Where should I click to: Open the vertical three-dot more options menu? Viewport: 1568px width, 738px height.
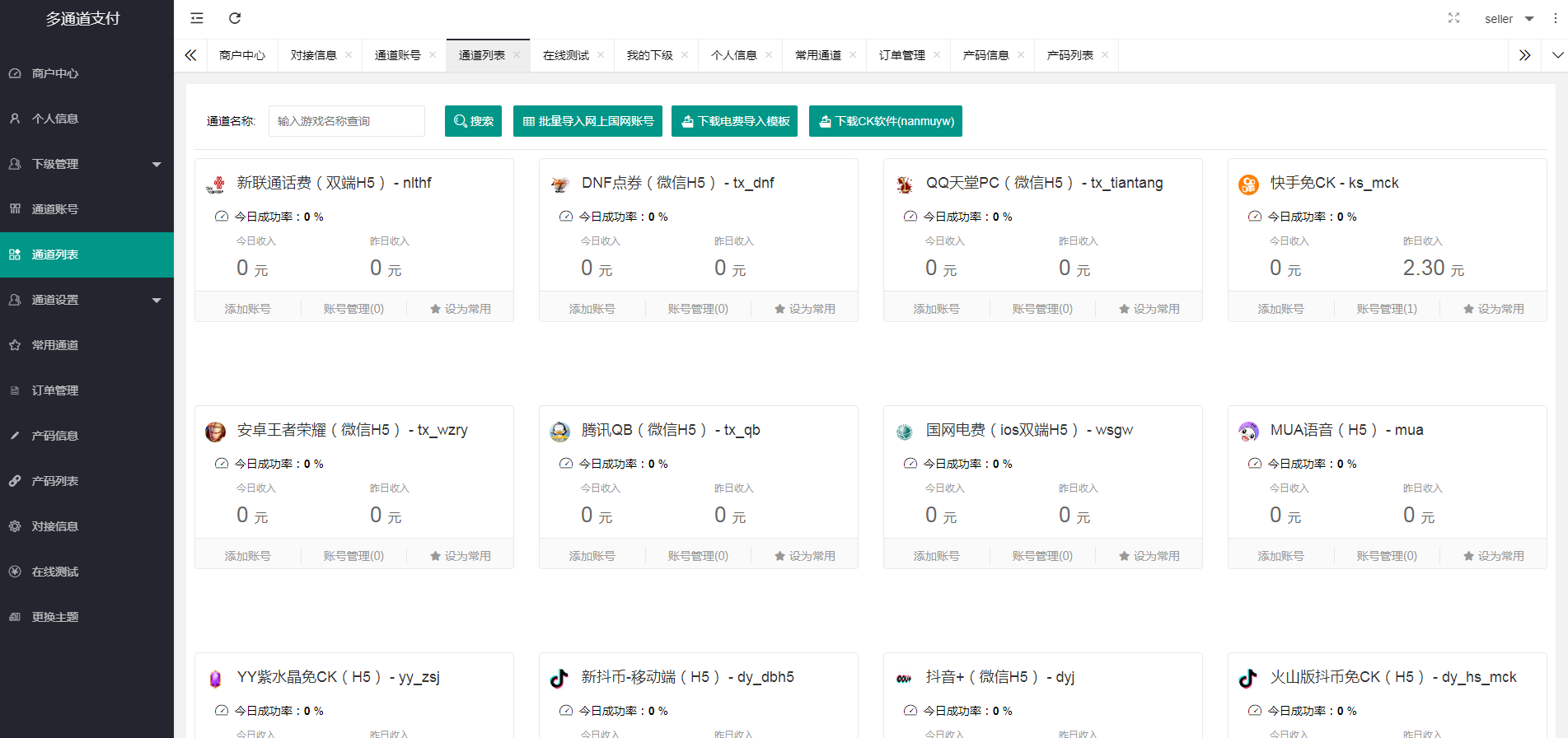1555,18
